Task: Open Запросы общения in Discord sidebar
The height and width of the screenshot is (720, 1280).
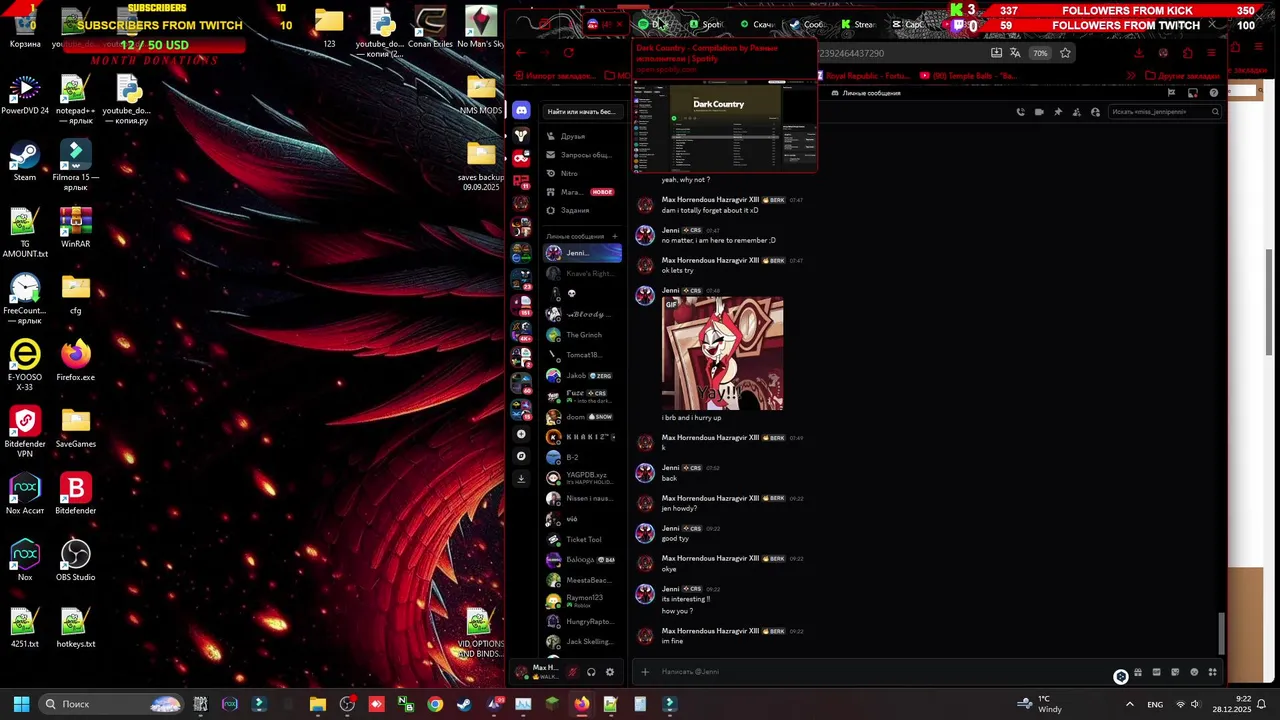Action: coord(582,155)
